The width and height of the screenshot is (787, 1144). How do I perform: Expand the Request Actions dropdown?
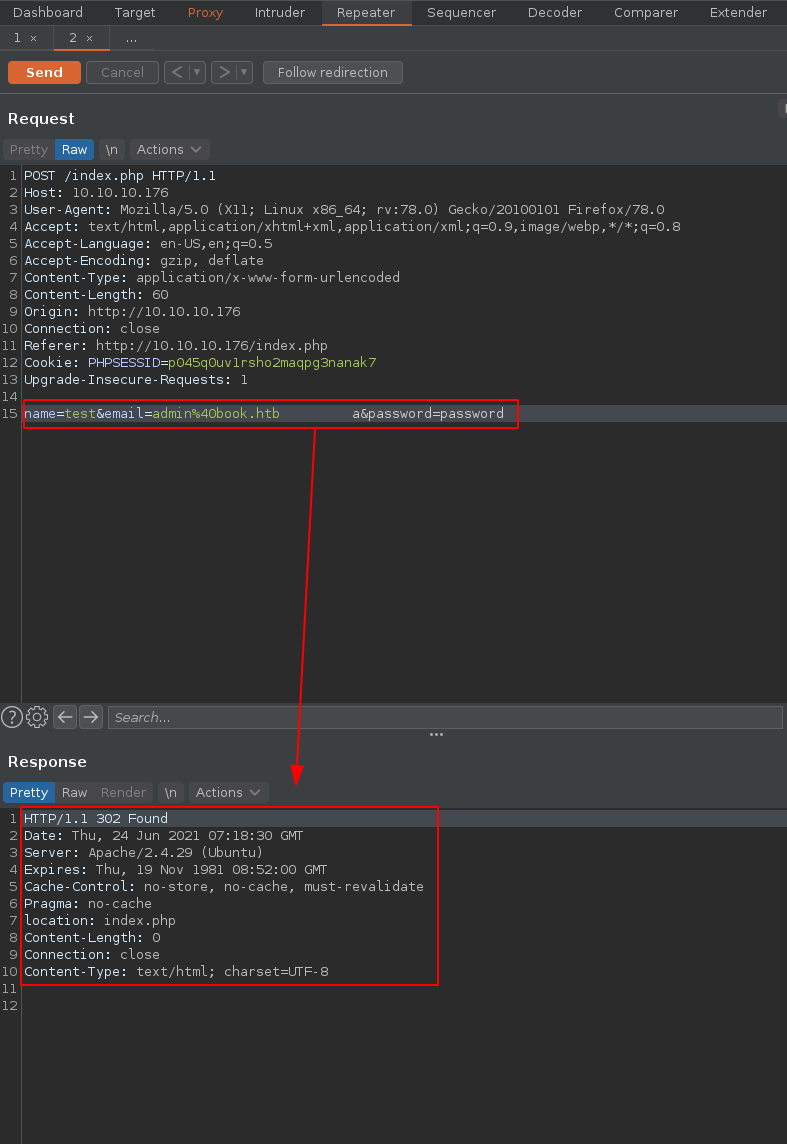point(169,149)
